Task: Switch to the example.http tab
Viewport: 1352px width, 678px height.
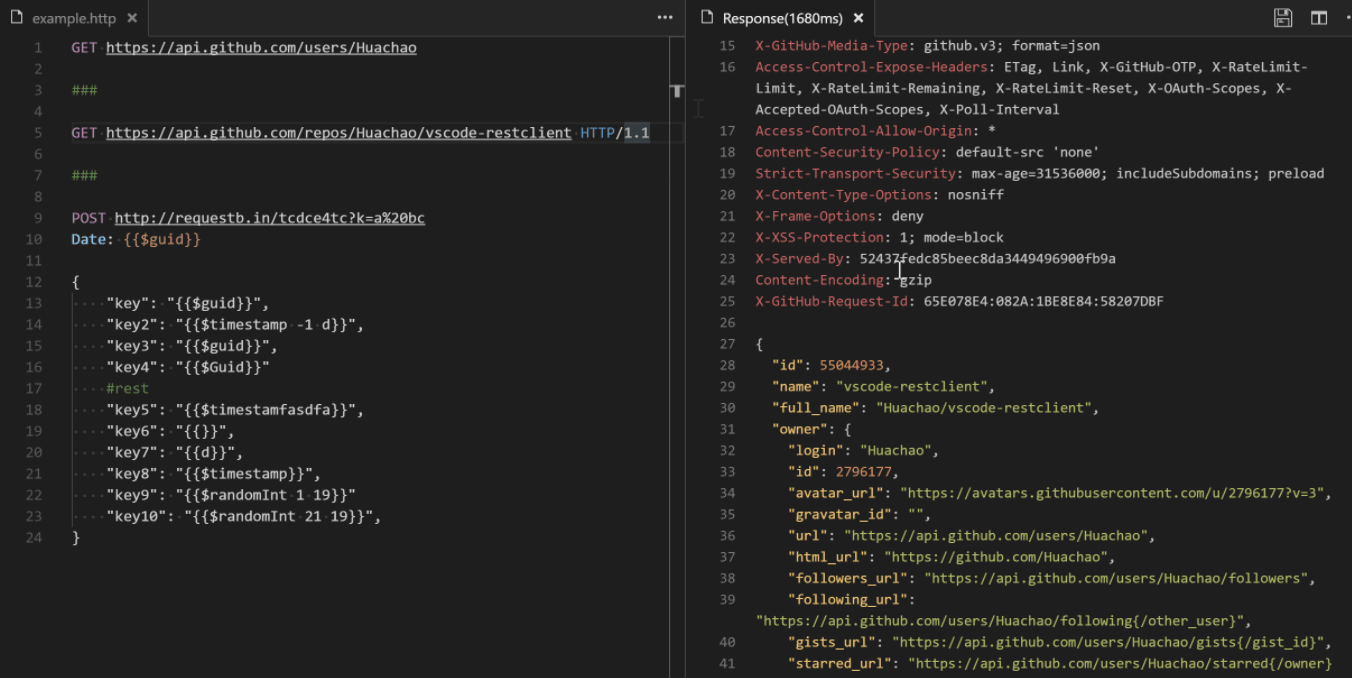Action: 75,17
